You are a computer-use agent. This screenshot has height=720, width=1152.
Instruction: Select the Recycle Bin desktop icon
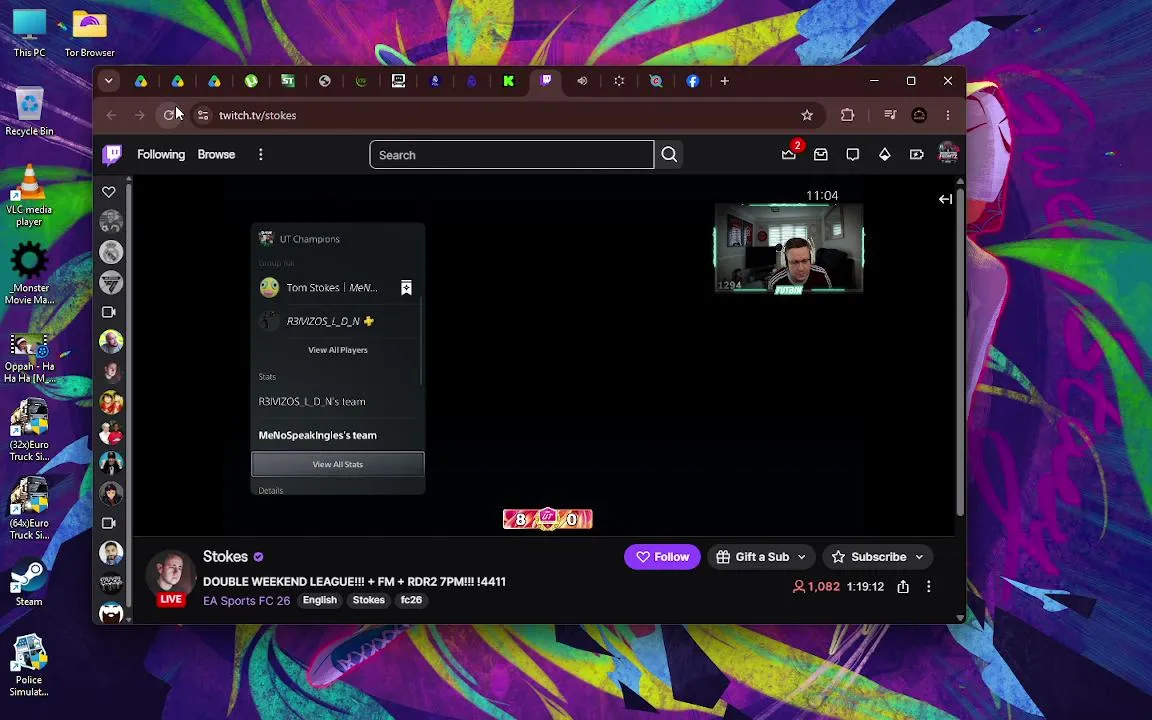point(29,111)
